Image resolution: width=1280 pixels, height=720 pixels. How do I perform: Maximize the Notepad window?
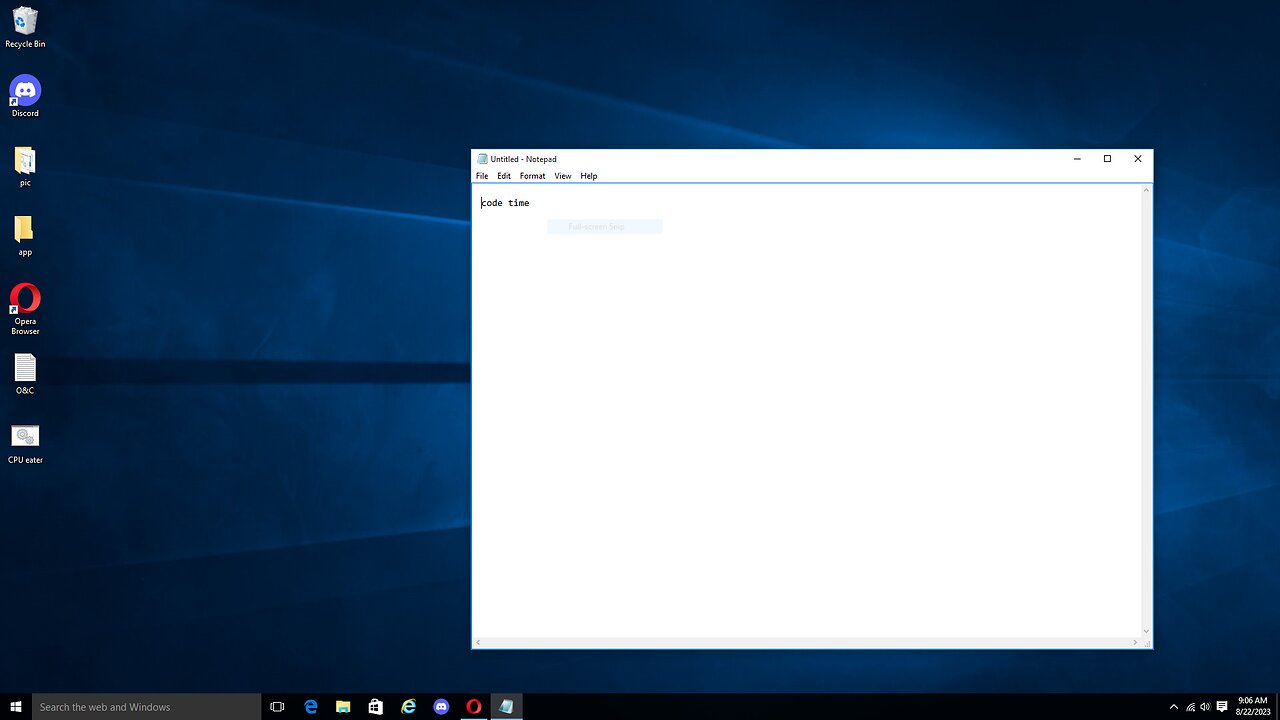pyautogui.click(x=1107, y=159)
